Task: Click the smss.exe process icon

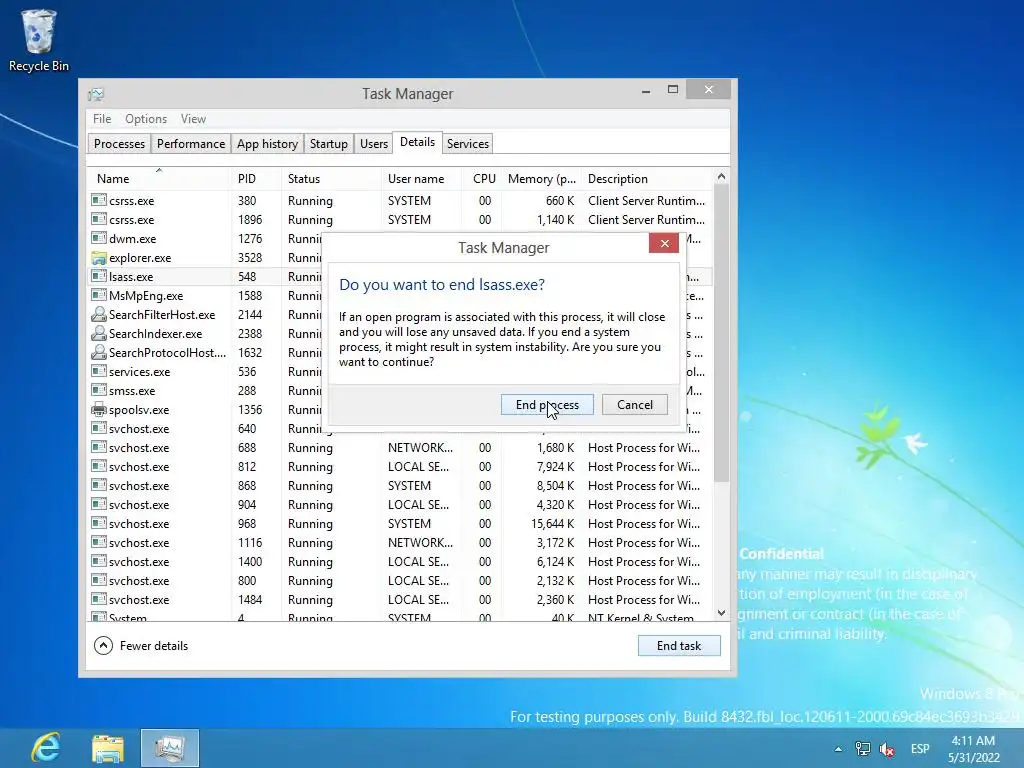Action: coord(99,390)
